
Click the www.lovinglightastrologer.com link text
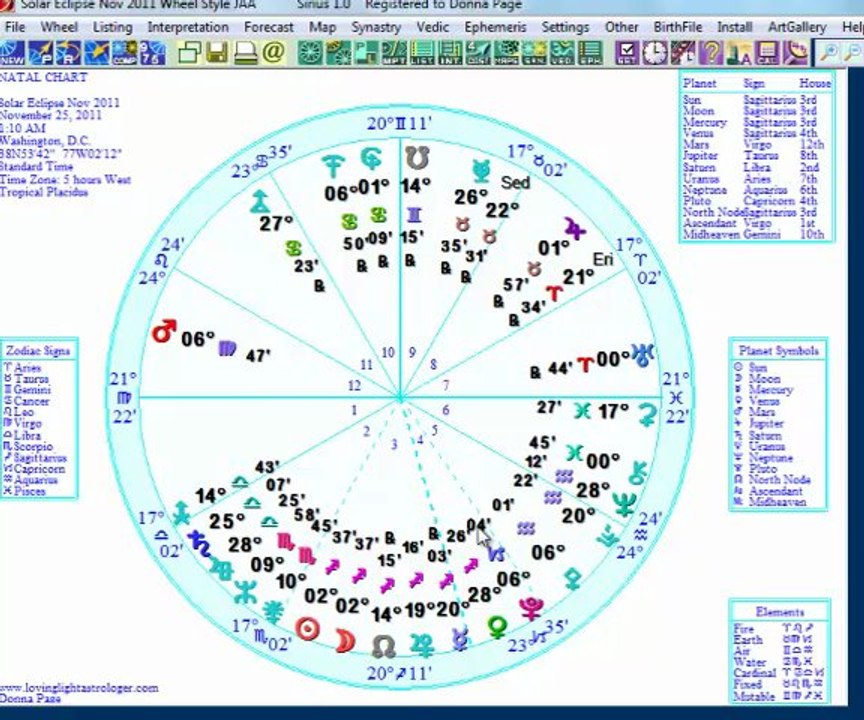(79, 687)
